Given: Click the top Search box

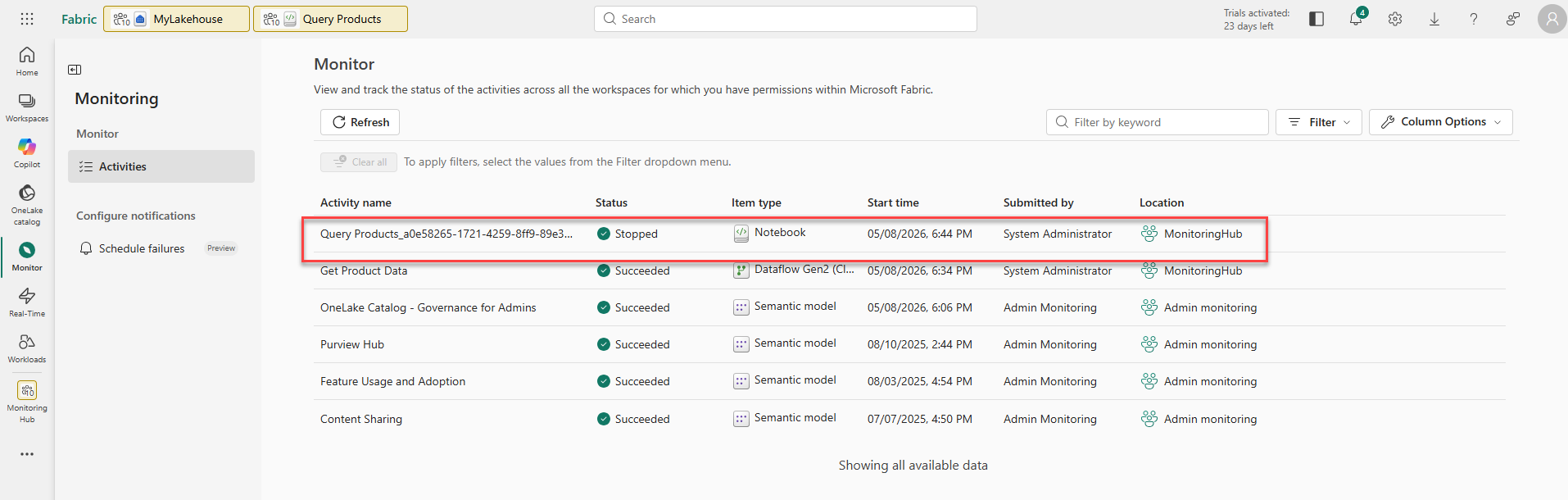Looking at the screenshot, I should tap(786, 19).
